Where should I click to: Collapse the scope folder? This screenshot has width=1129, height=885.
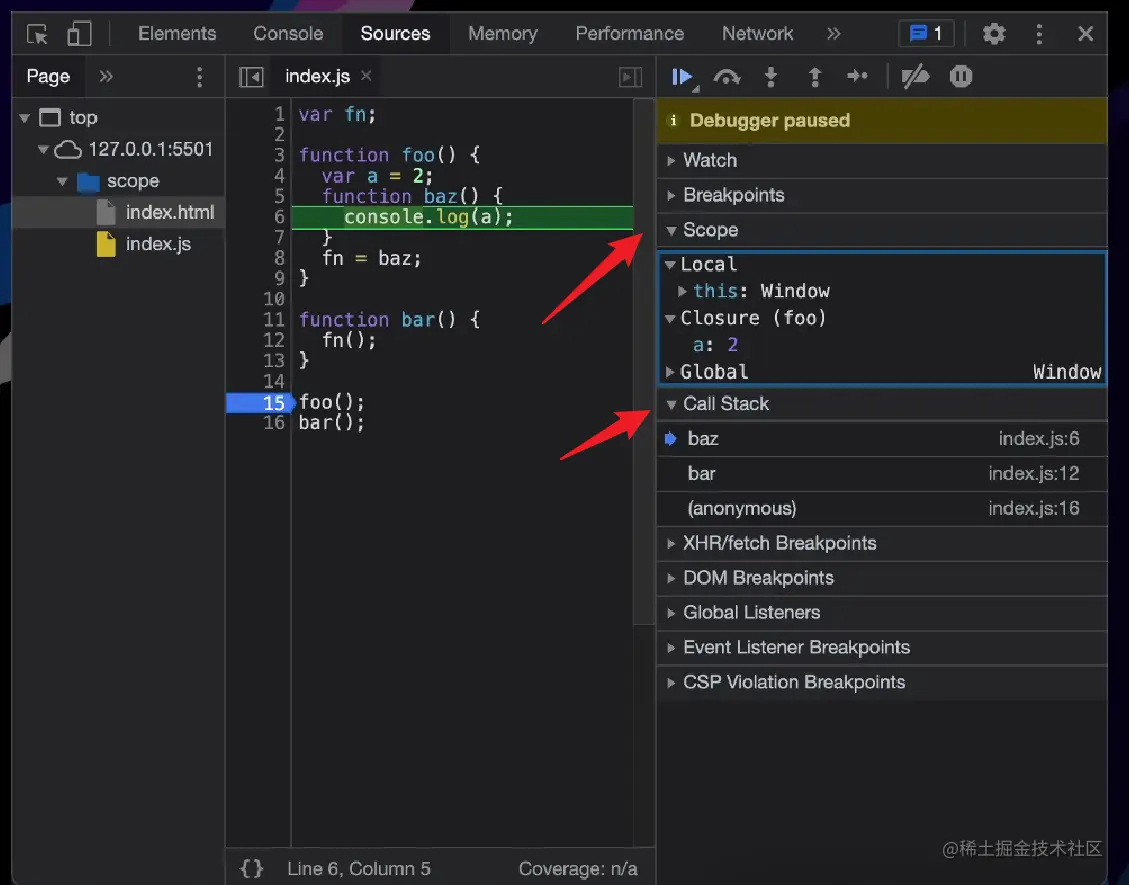[62, 181]
